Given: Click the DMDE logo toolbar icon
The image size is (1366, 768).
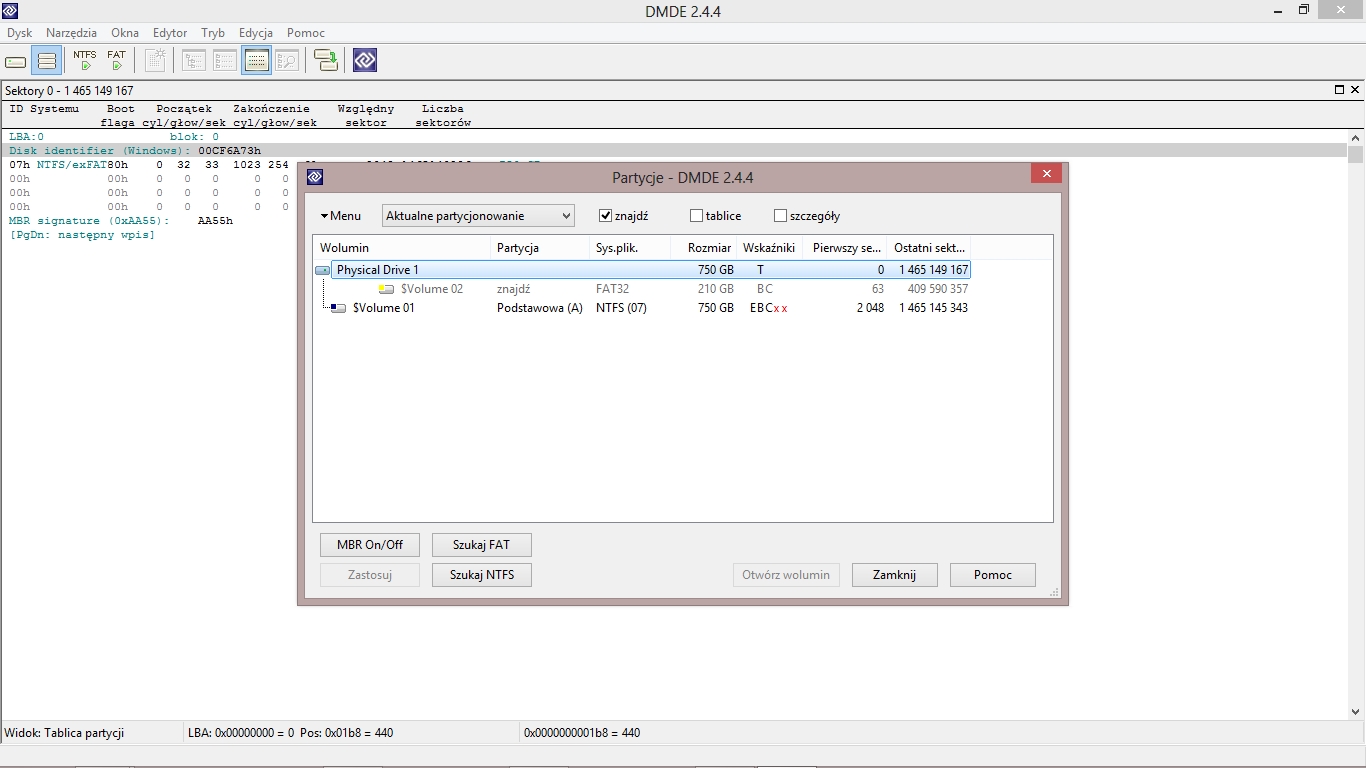Looking at the screenshot, I should (365, 61).
